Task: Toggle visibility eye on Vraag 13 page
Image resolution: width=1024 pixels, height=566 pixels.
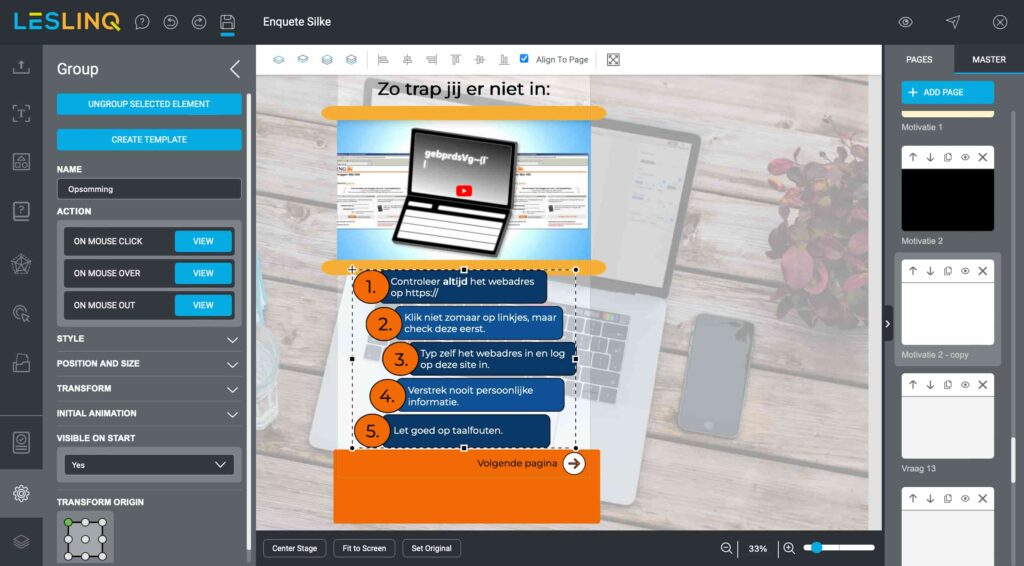Action: [965, 384]
